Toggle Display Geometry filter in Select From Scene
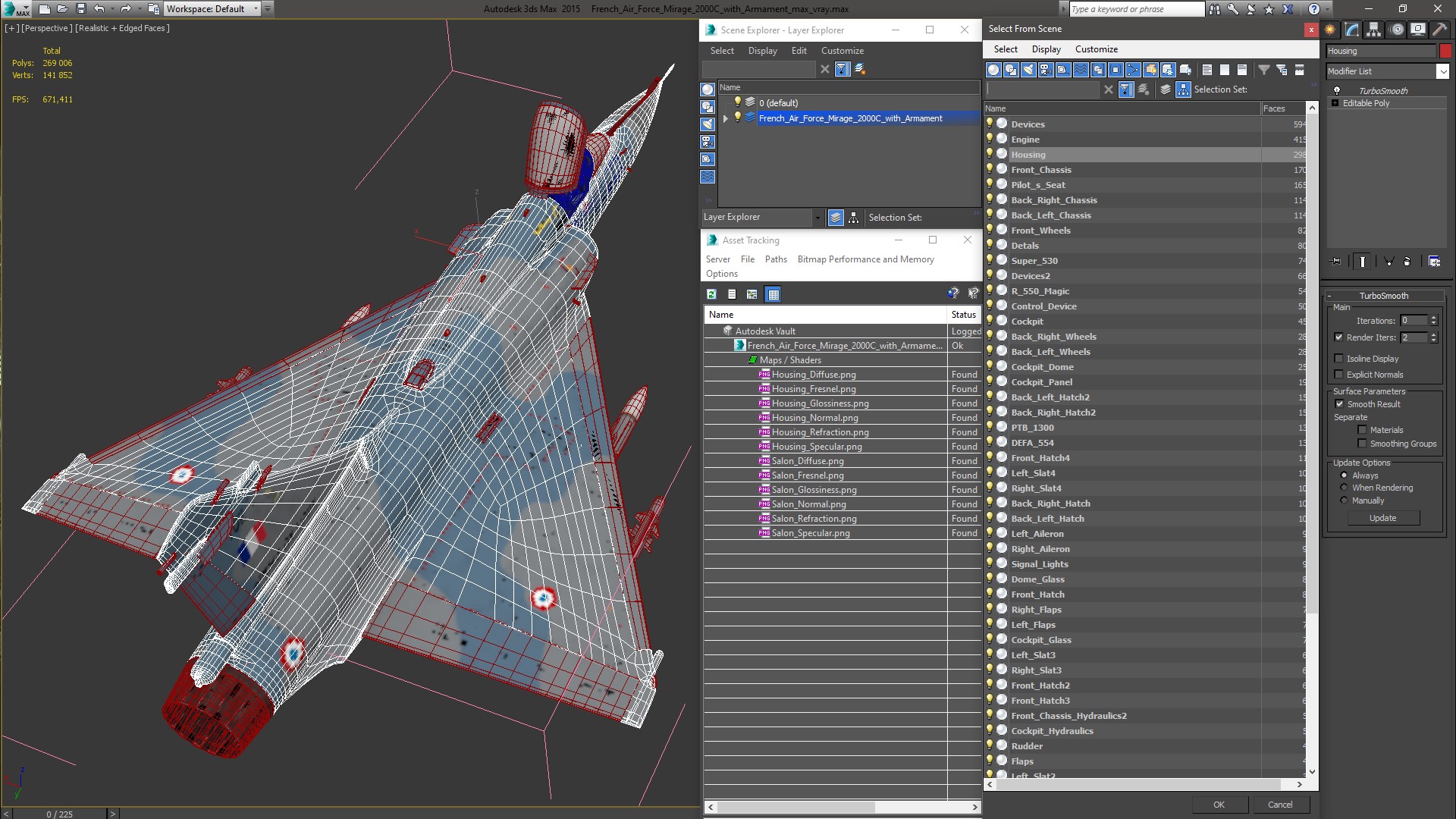 [993, 70]
